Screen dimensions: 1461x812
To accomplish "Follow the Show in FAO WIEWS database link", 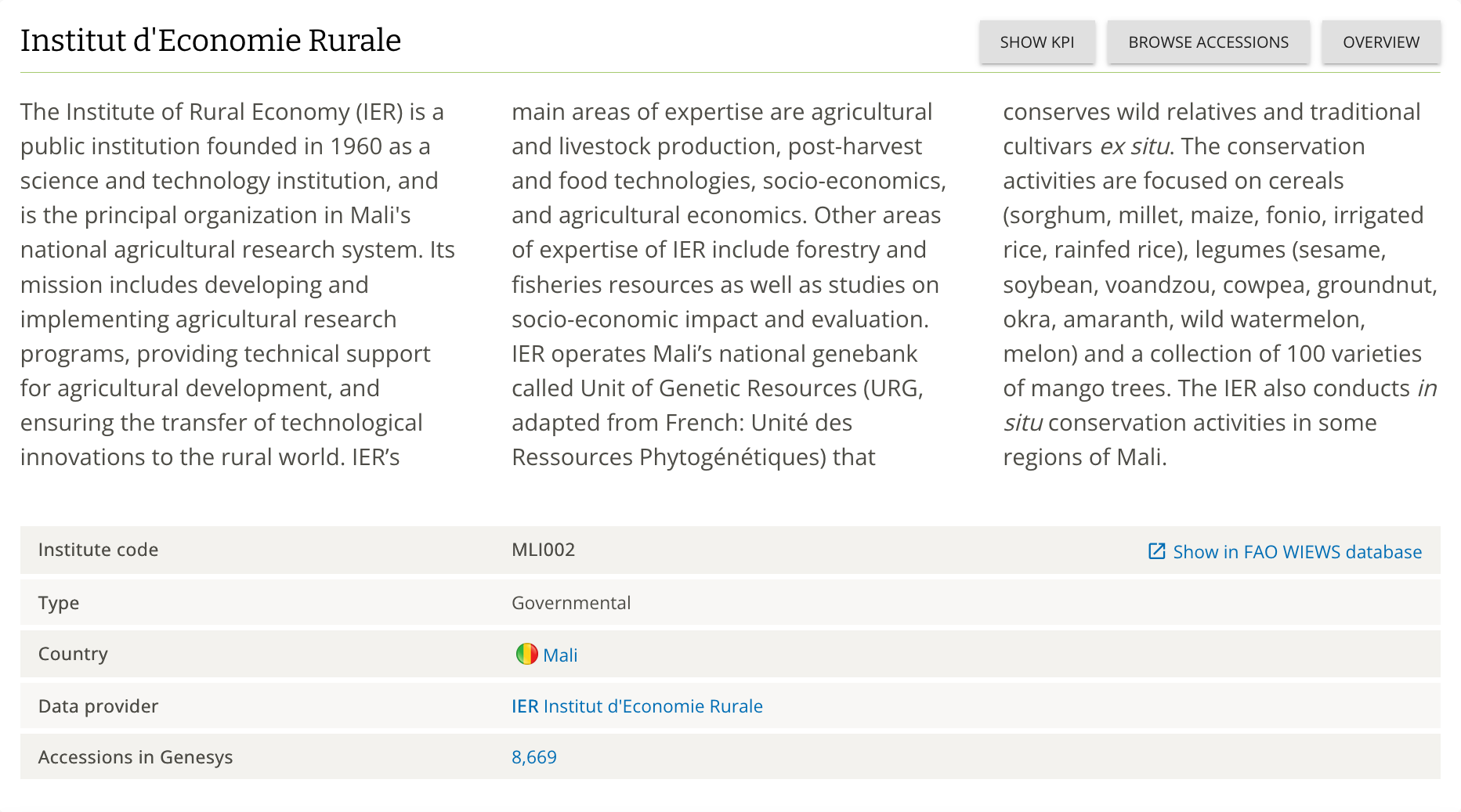I will 1296,552.
